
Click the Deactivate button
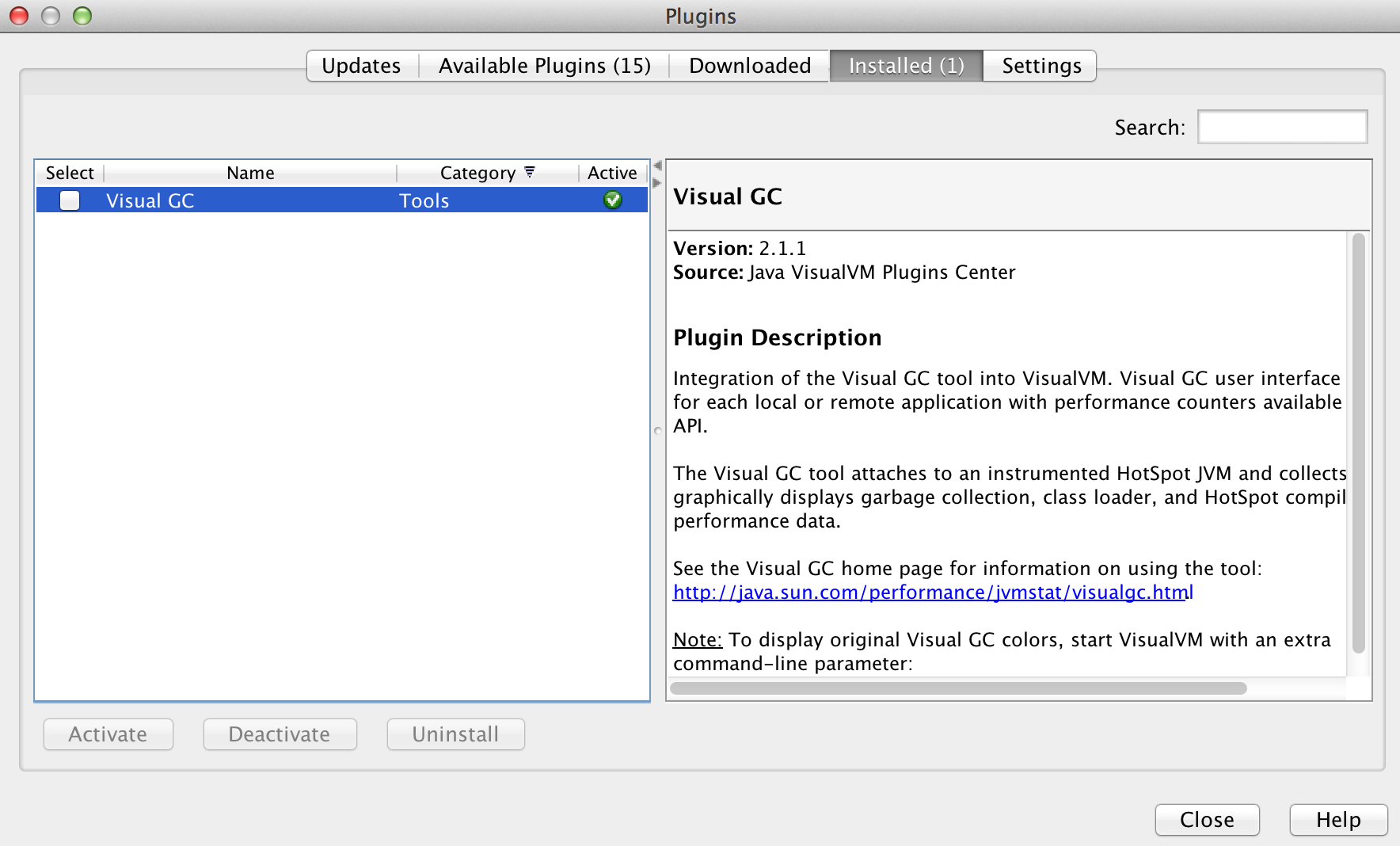pyautogui.click(x=280, y=734)
